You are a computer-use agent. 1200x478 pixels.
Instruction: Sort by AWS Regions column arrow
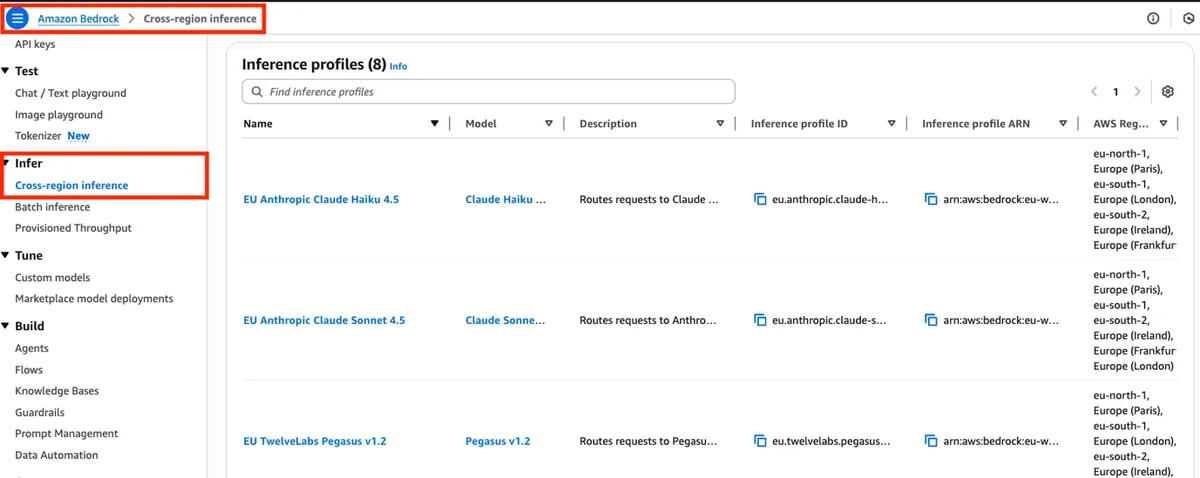(x=1163, y=124)
